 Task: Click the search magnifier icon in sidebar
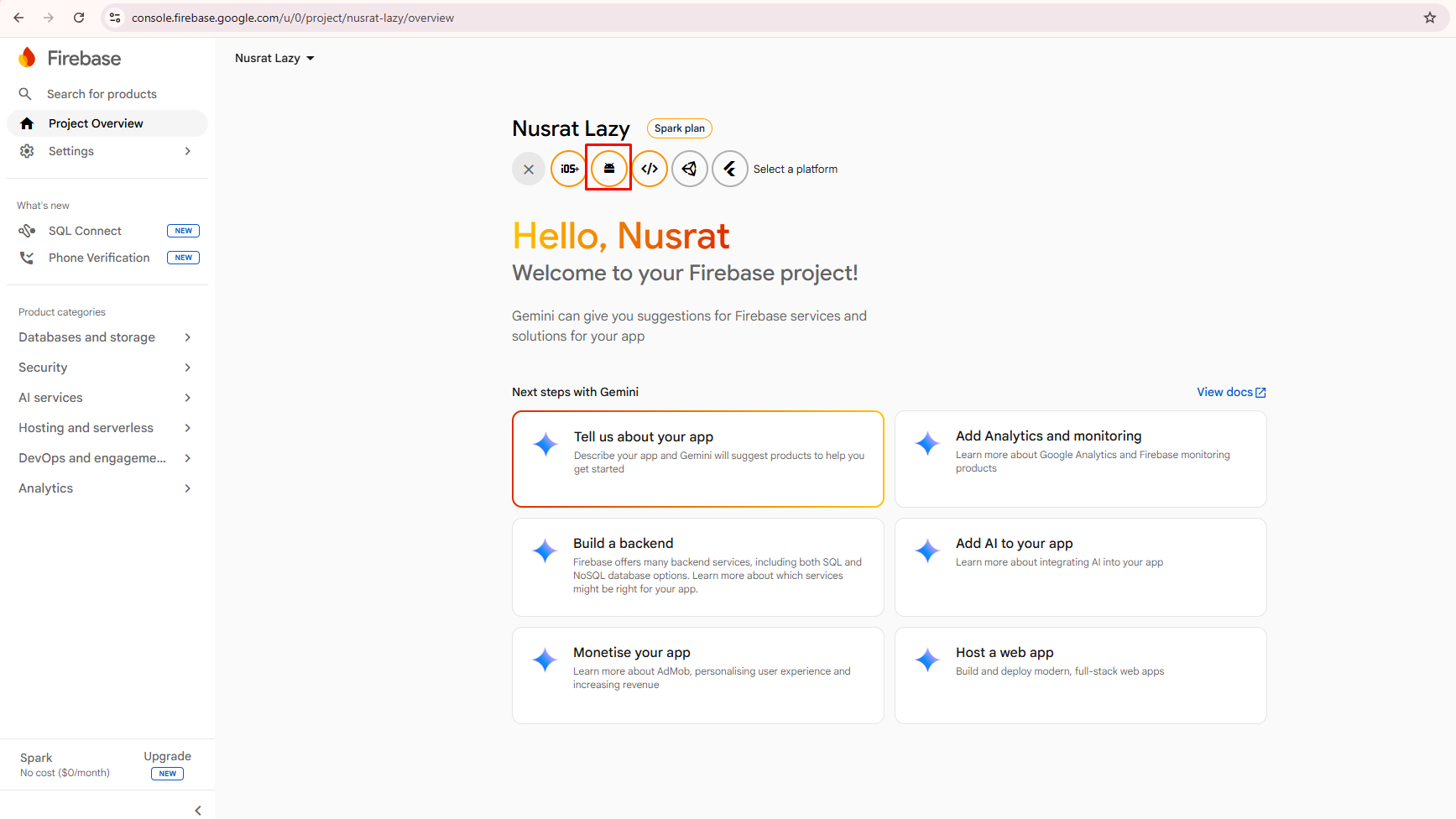point(25,94)
